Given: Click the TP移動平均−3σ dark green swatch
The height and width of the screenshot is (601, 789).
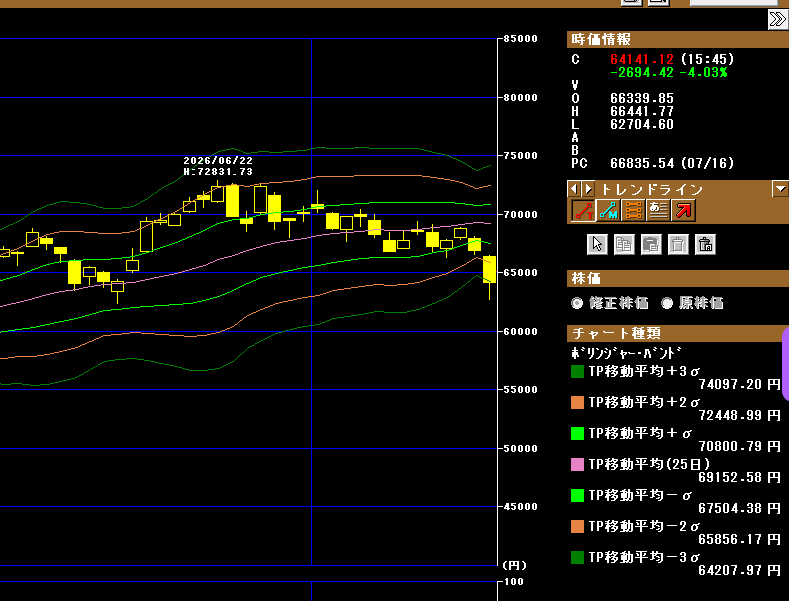Looking at the screenshot, I should [577, 557].
